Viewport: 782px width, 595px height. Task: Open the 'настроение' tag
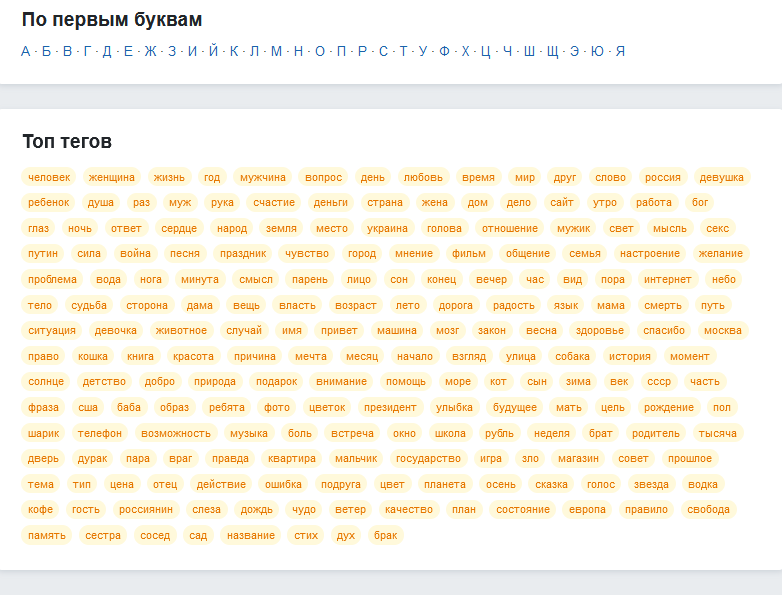[650, 253]
